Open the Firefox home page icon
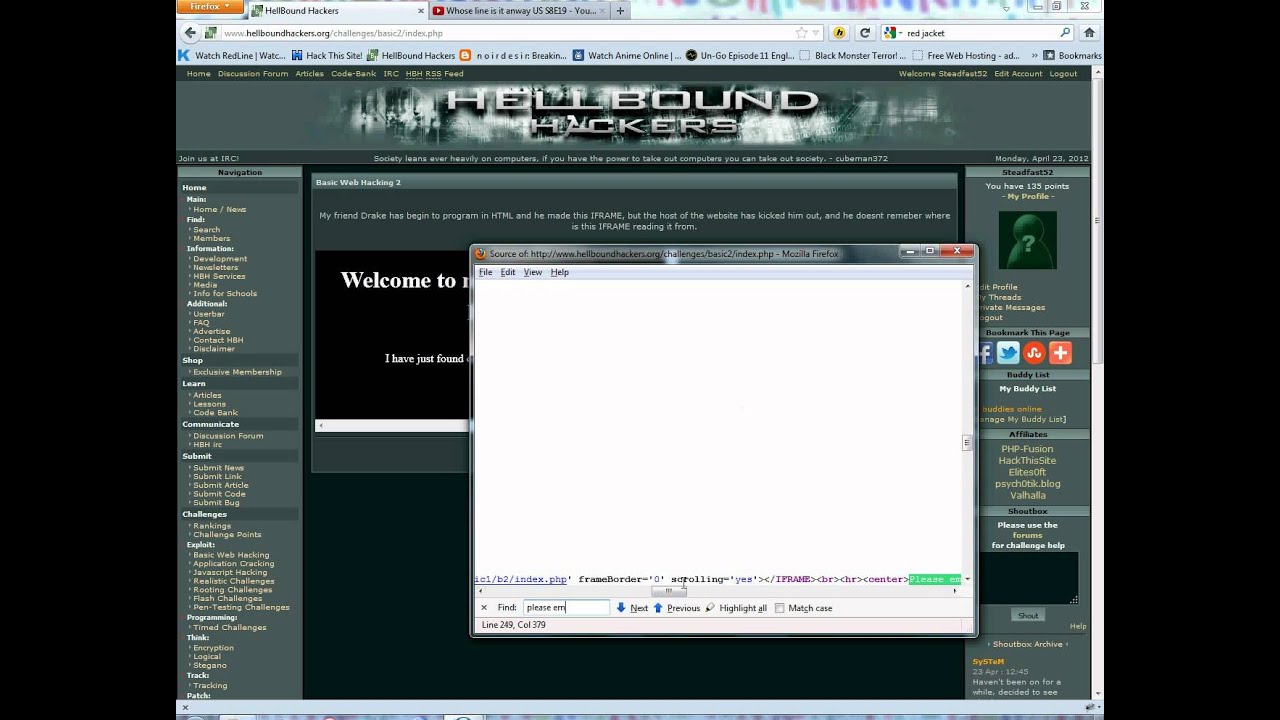The width and height of the screenshot is (1280, 720). 1089,33
